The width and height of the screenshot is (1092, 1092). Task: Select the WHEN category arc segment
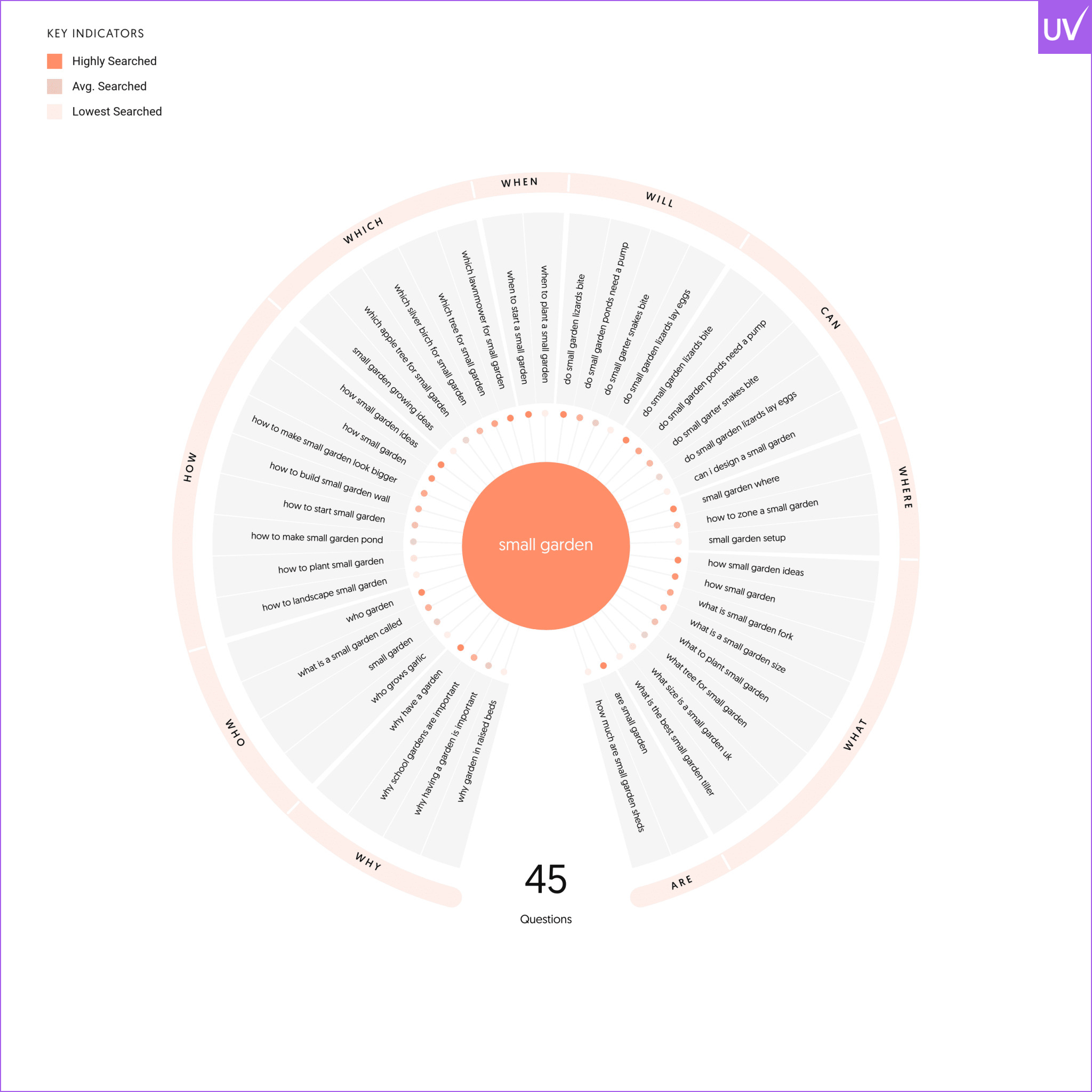[519, 182]
